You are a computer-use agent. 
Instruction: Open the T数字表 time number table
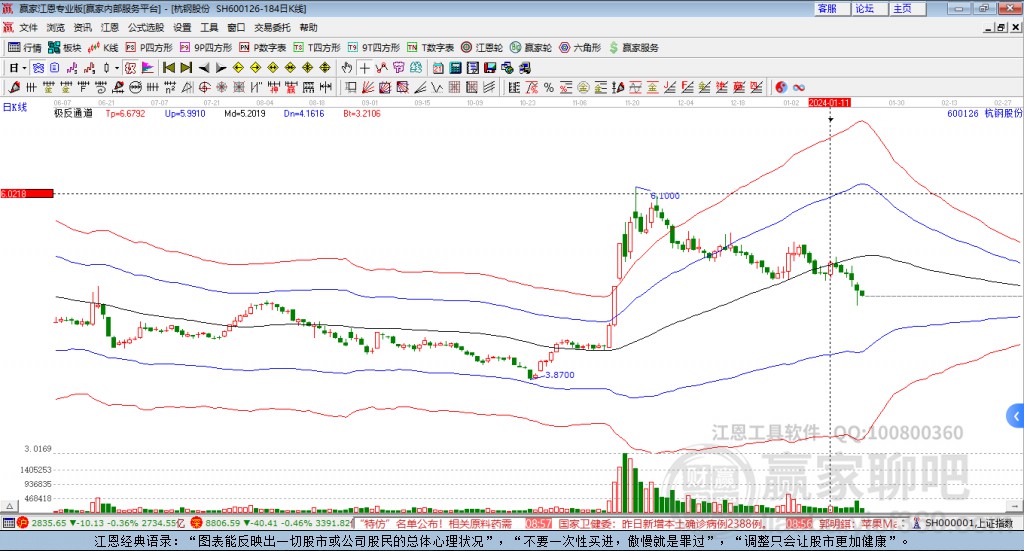tap(430, 48)
